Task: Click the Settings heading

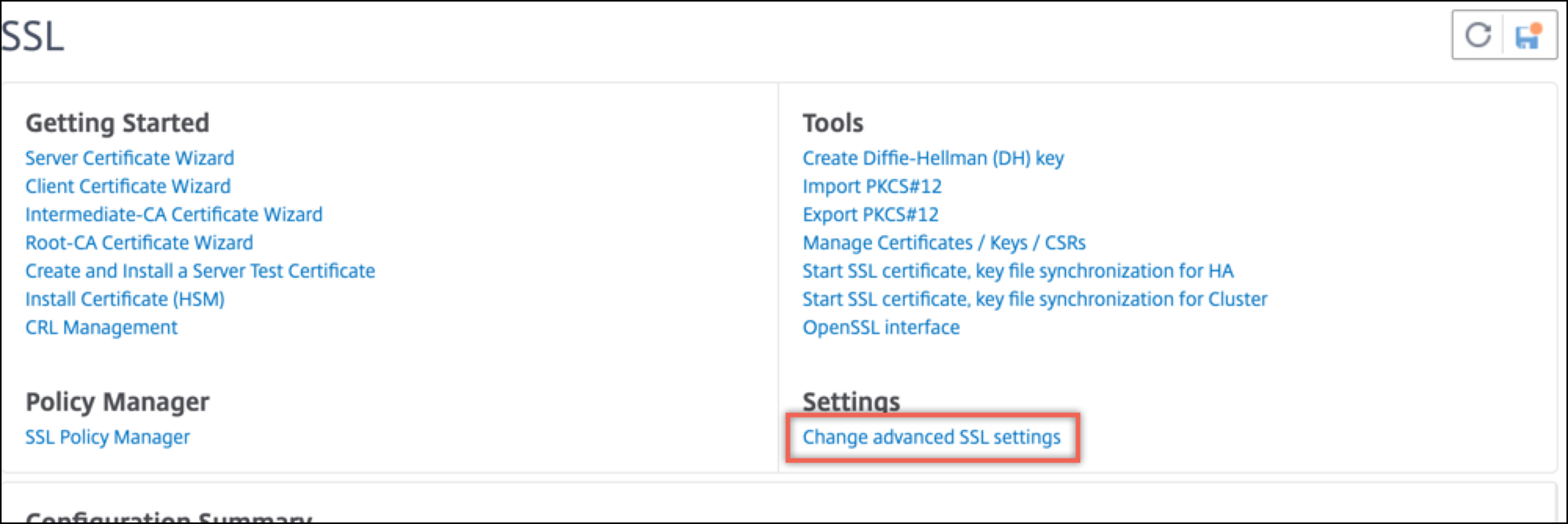Action: point(851,402)
